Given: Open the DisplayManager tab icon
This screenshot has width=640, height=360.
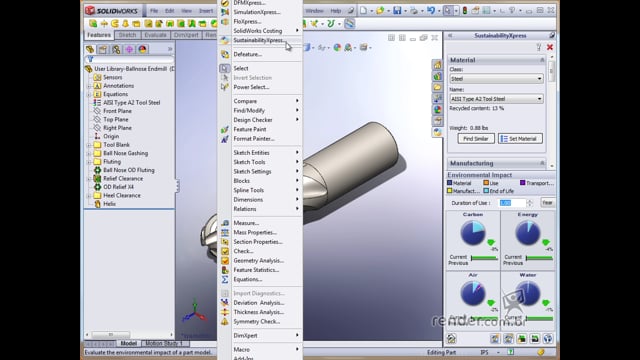Looking at the screenshot, I should 142,49.
